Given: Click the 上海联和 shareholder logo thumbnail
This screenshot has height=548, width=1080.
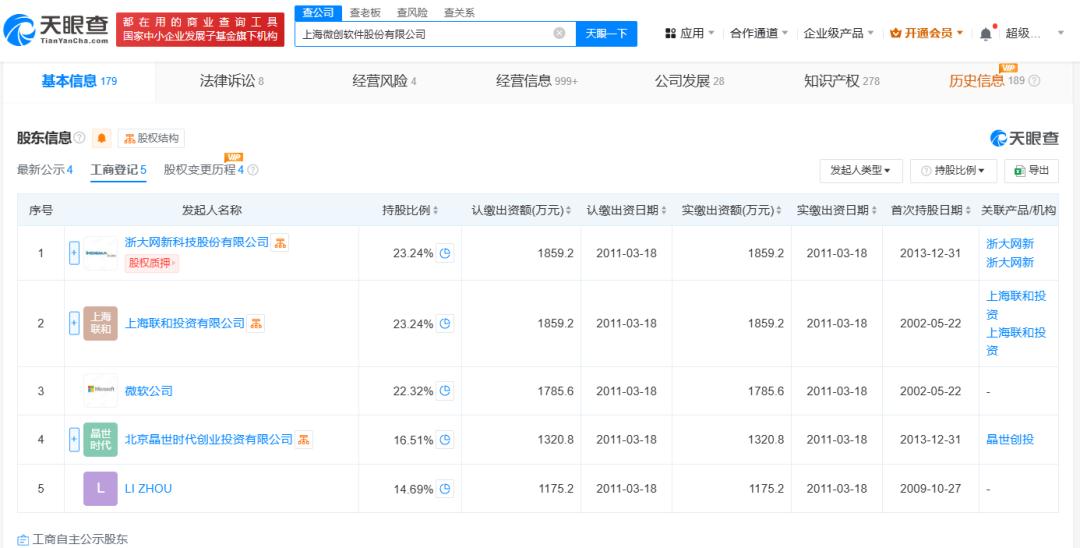Looking at the screenshot, I should click(100, 323).
